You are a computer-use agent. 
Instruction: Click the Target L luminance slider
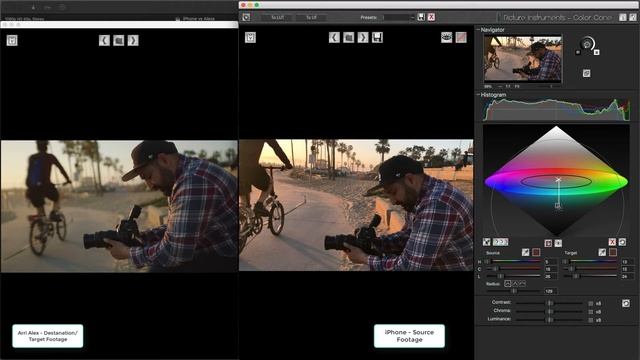pyautogui.click(x=590, y=276)
